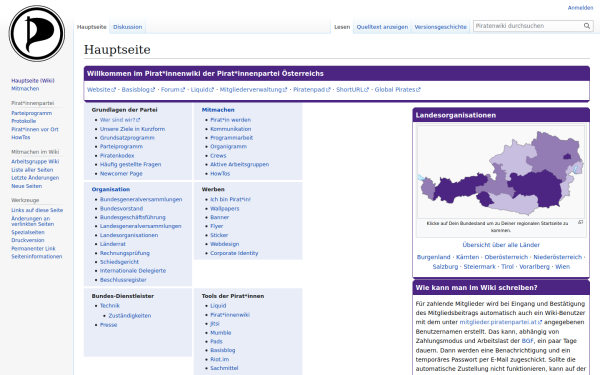Open Pirat*in werden link
This screenshot has height=375, width=600.
pyautogui.click(x=230, y=120)
